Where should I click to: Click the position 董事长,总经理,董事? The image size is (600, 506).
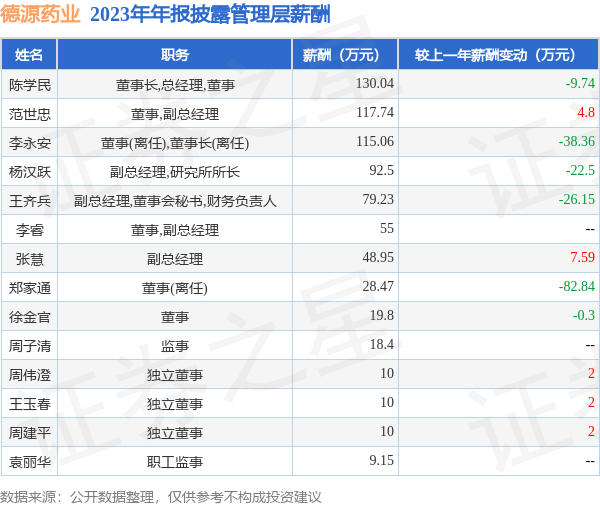click(175, 85)
